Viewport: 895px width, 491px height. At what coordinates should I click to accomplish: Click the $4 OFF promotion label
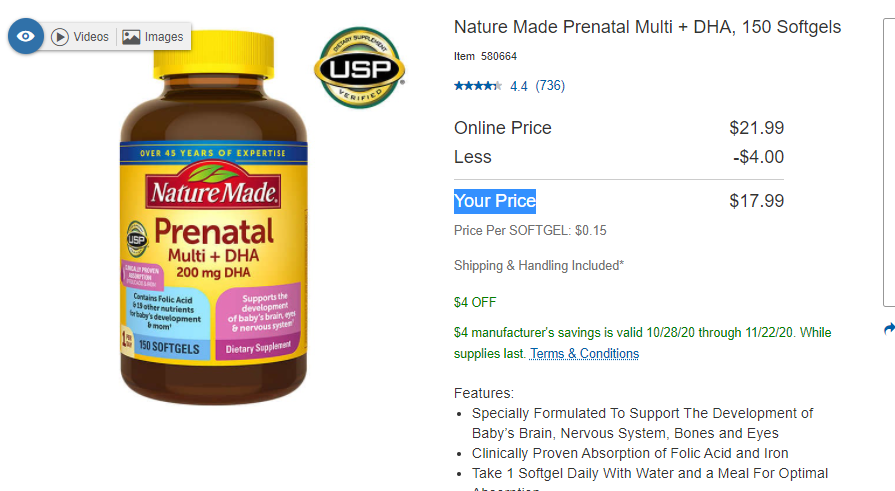click(475, 303)
